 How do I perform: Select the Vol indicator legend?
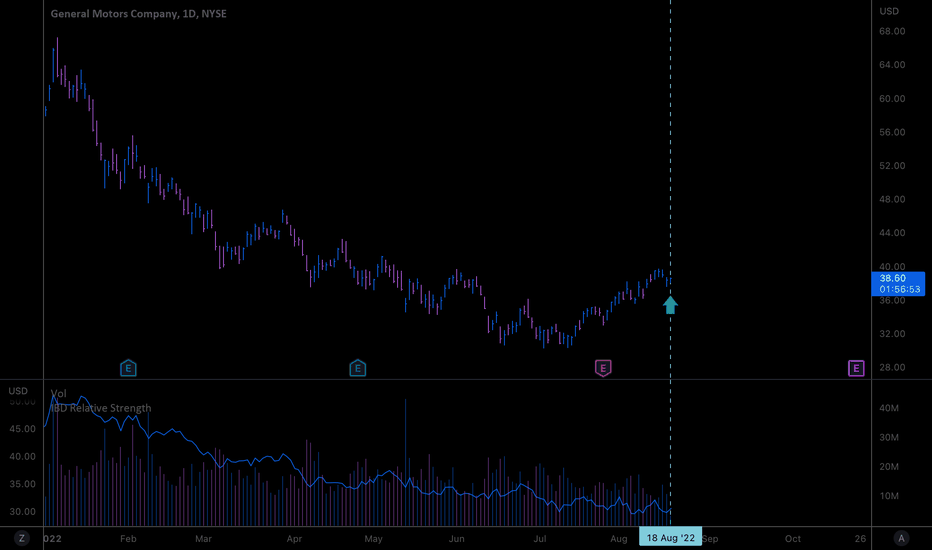click(59, 394)
